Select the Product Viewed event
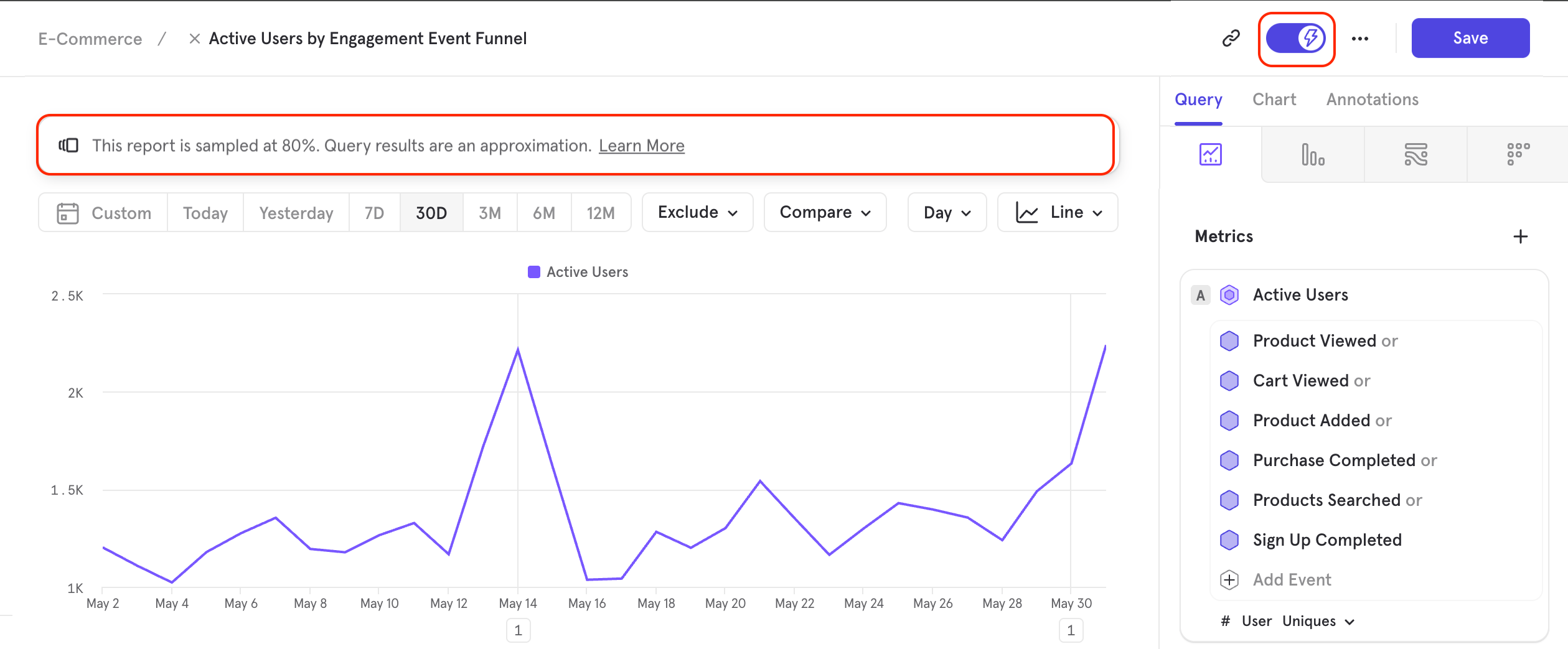 coord(1314,341)
